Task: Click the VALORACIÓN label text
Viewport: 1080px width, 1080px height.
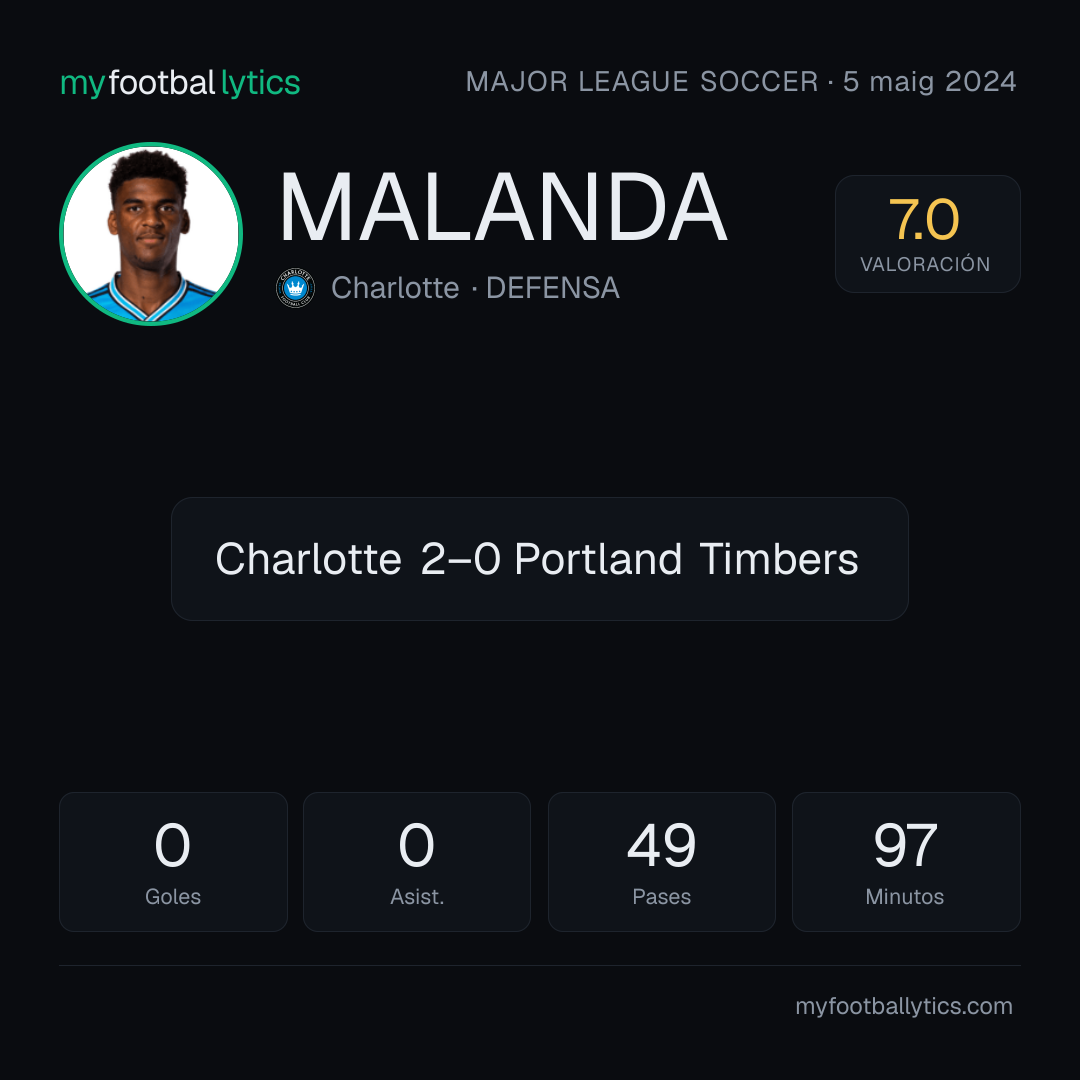Action: tap(925, 264)
